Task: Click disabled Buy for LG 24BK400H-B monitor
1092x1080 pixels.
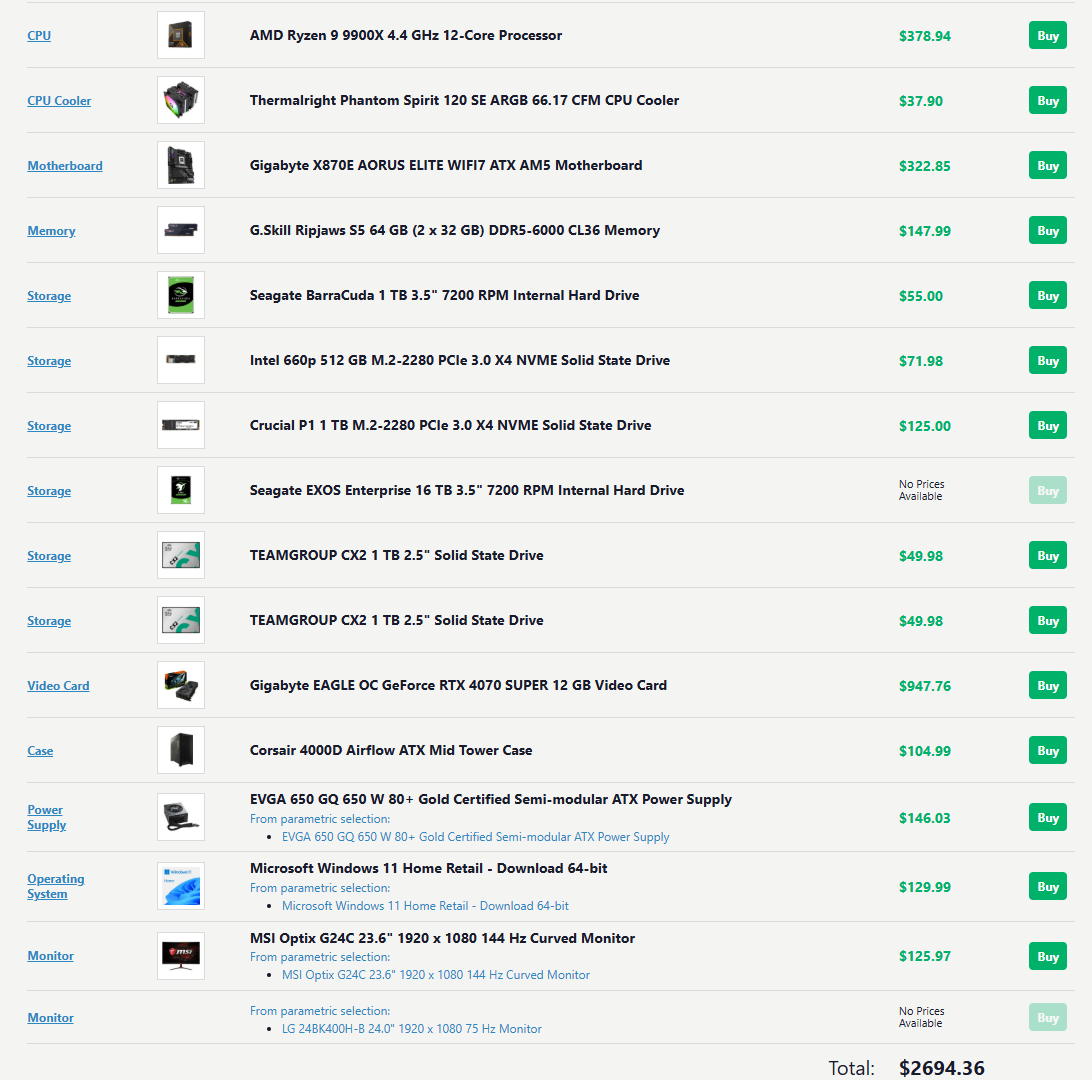Action: pyautogui.click(x=1047, y=1017)
